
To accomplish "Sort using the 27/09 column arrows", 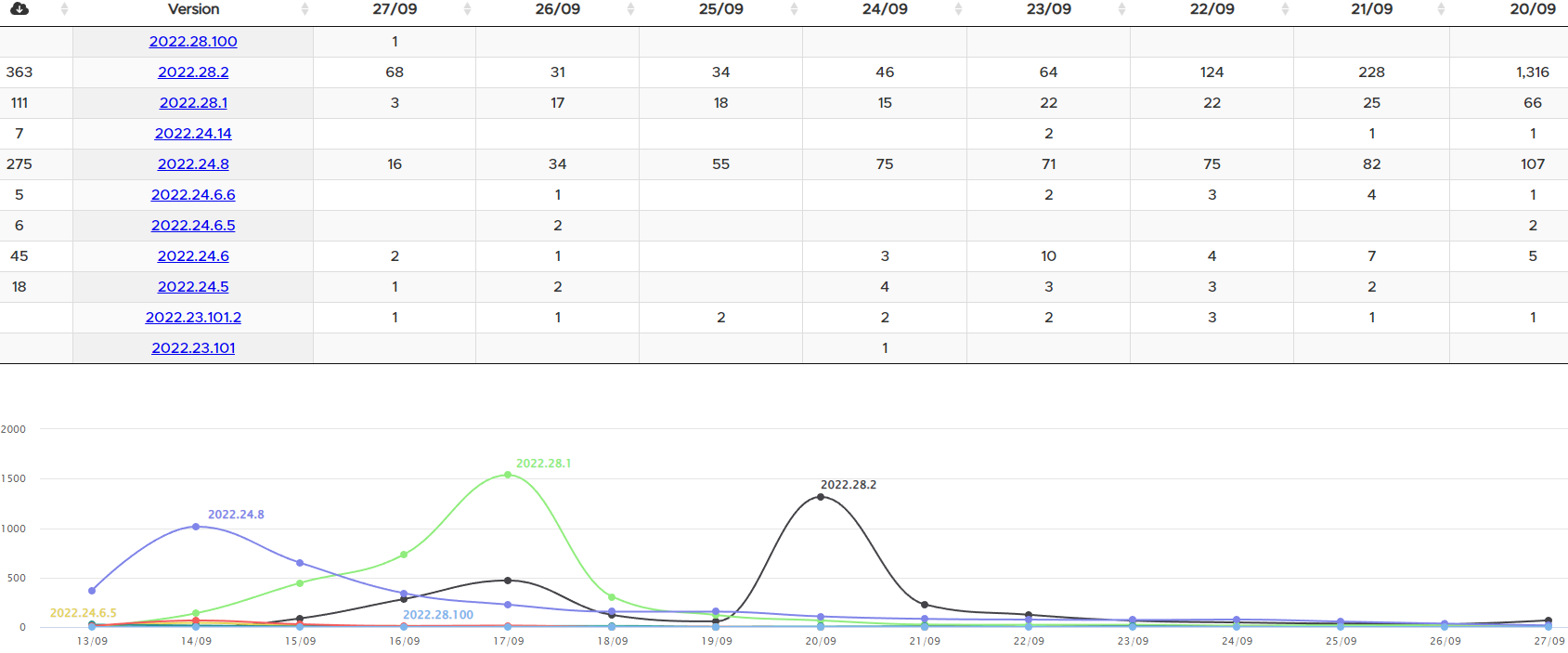I will pos(467,9).
